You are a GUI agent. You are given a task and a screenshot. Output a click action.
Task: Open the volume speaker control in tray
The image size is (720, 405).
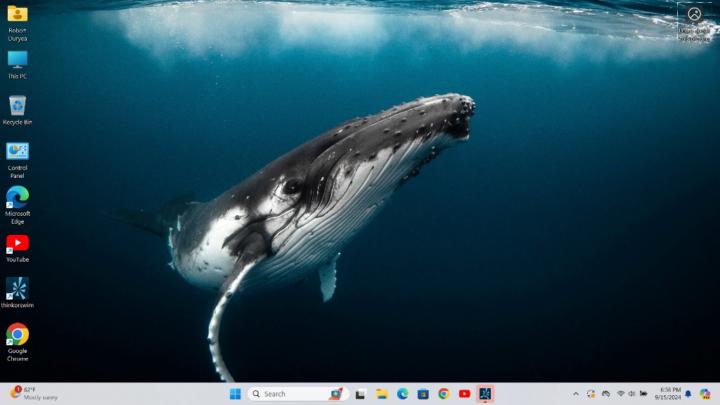631,394
